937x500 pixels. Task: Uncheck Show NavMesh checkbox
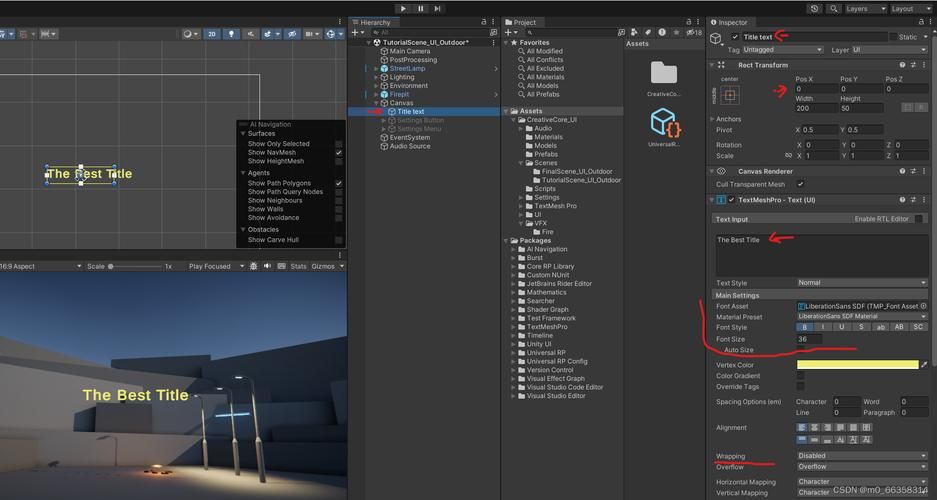click(339, 153)
